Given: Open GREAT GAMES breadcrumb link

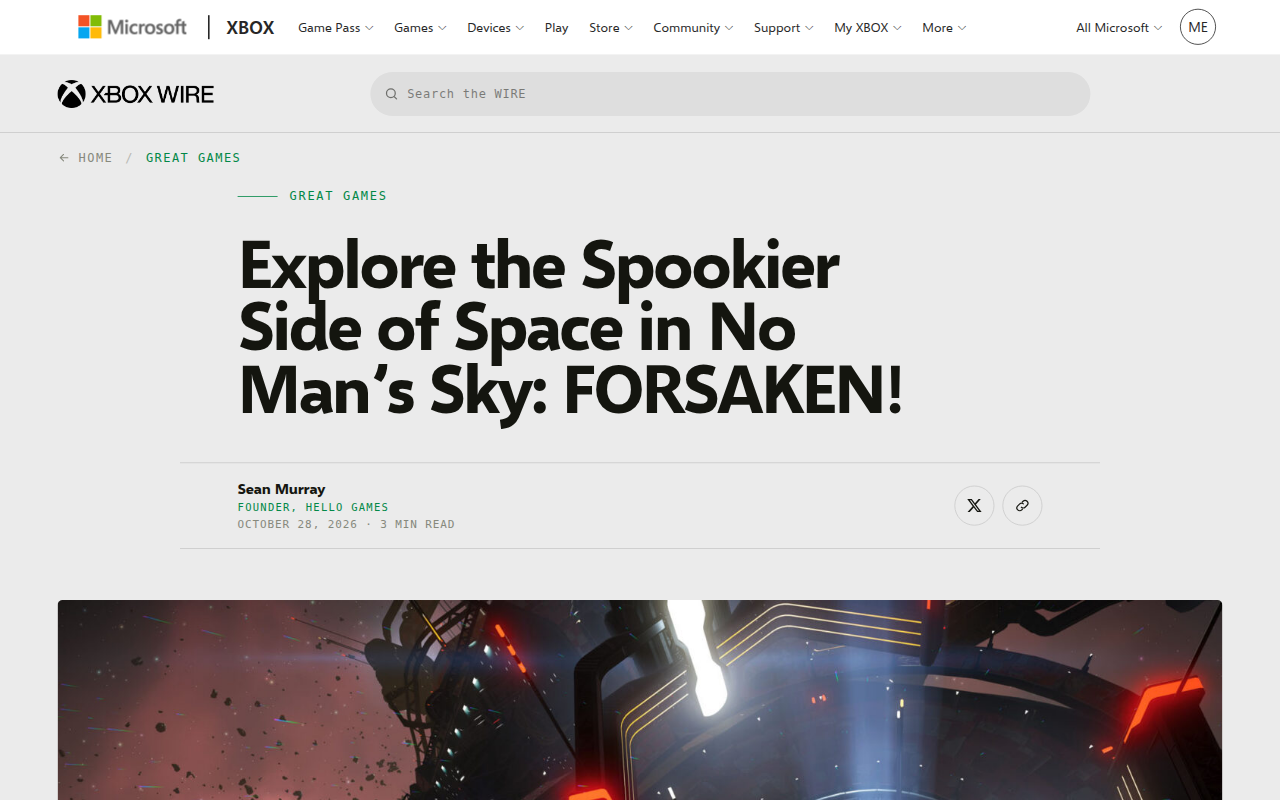Looking at the screenshot, I should pyautogui.click(x=193, y=158).
